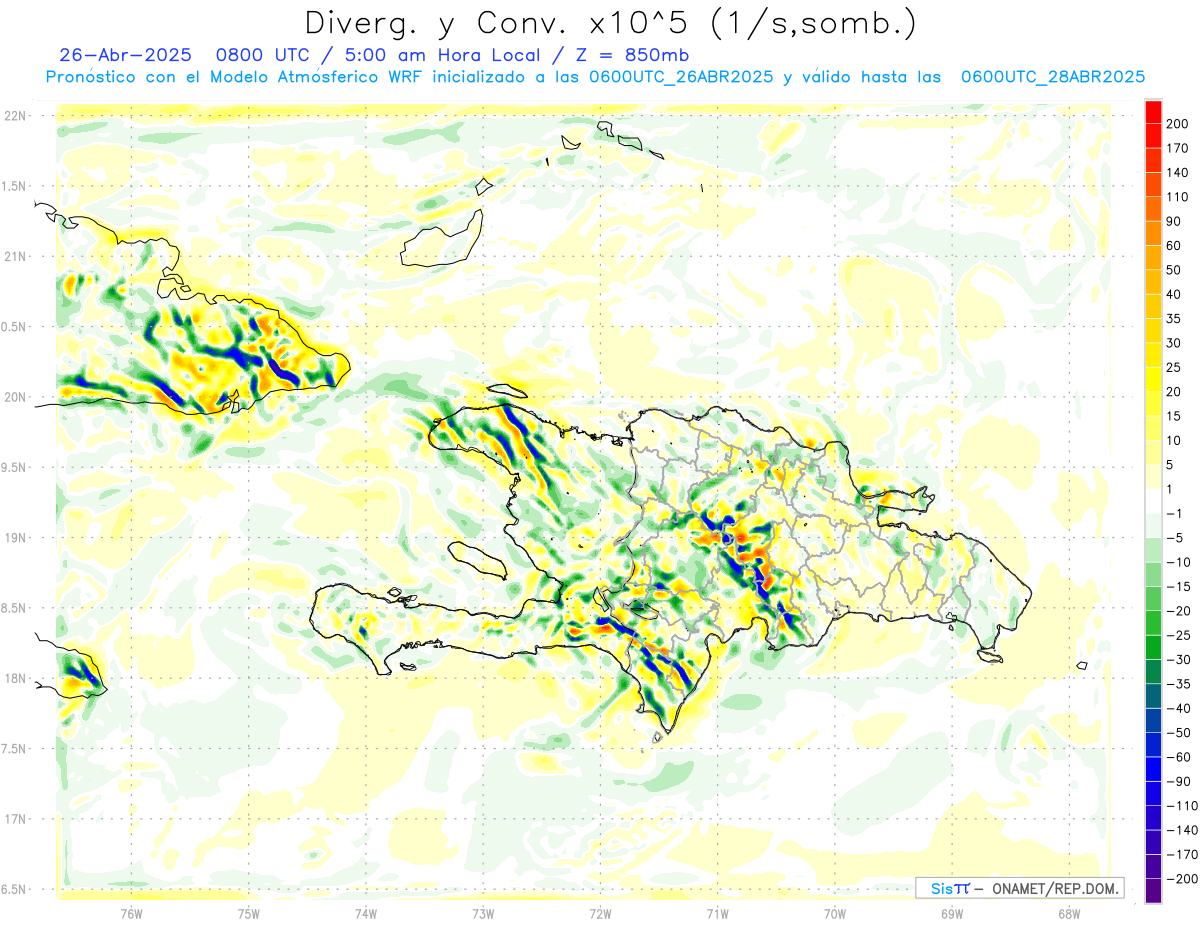Click the '0600UTC_26ABR2025' initialization timestamp
Viewport: 1200px width, 927px height.
point(680,77)
